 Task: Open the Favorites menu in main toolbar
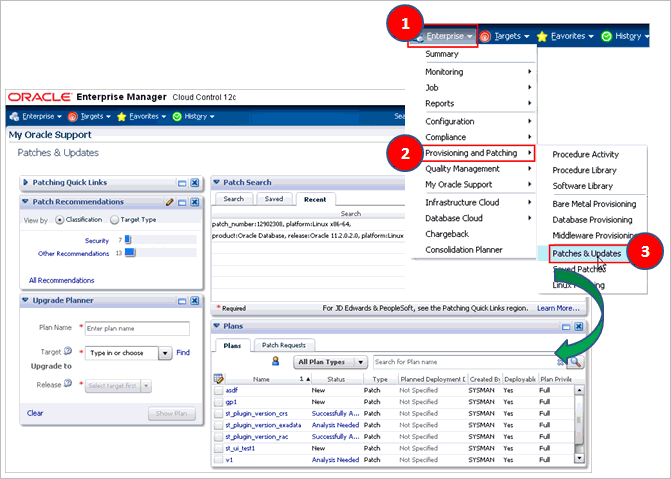coord(142,116)
